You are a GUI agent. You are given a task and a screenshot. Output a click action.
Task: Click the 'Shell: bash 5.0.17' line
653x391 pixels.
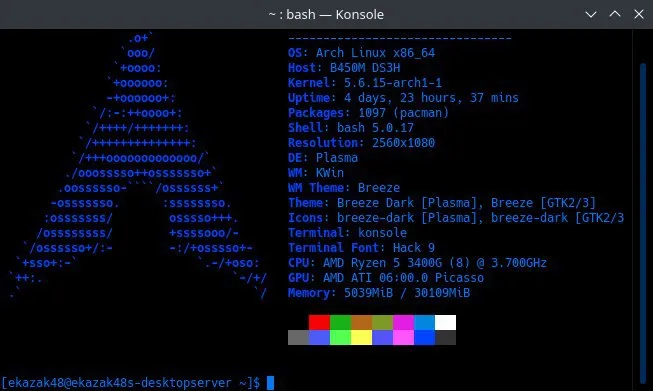point(351,128)
